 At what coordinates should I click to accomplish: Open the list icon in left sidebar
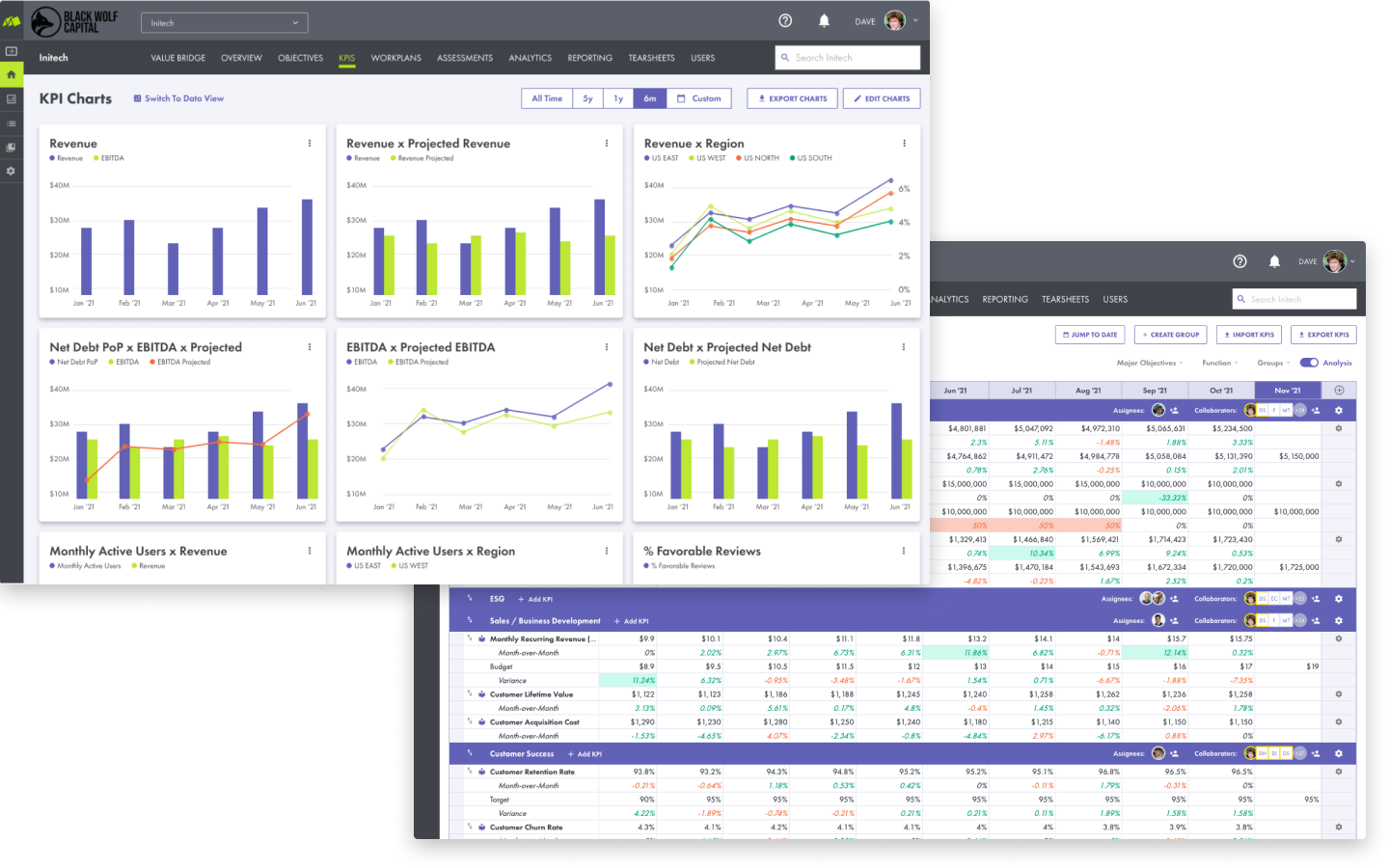11,123
